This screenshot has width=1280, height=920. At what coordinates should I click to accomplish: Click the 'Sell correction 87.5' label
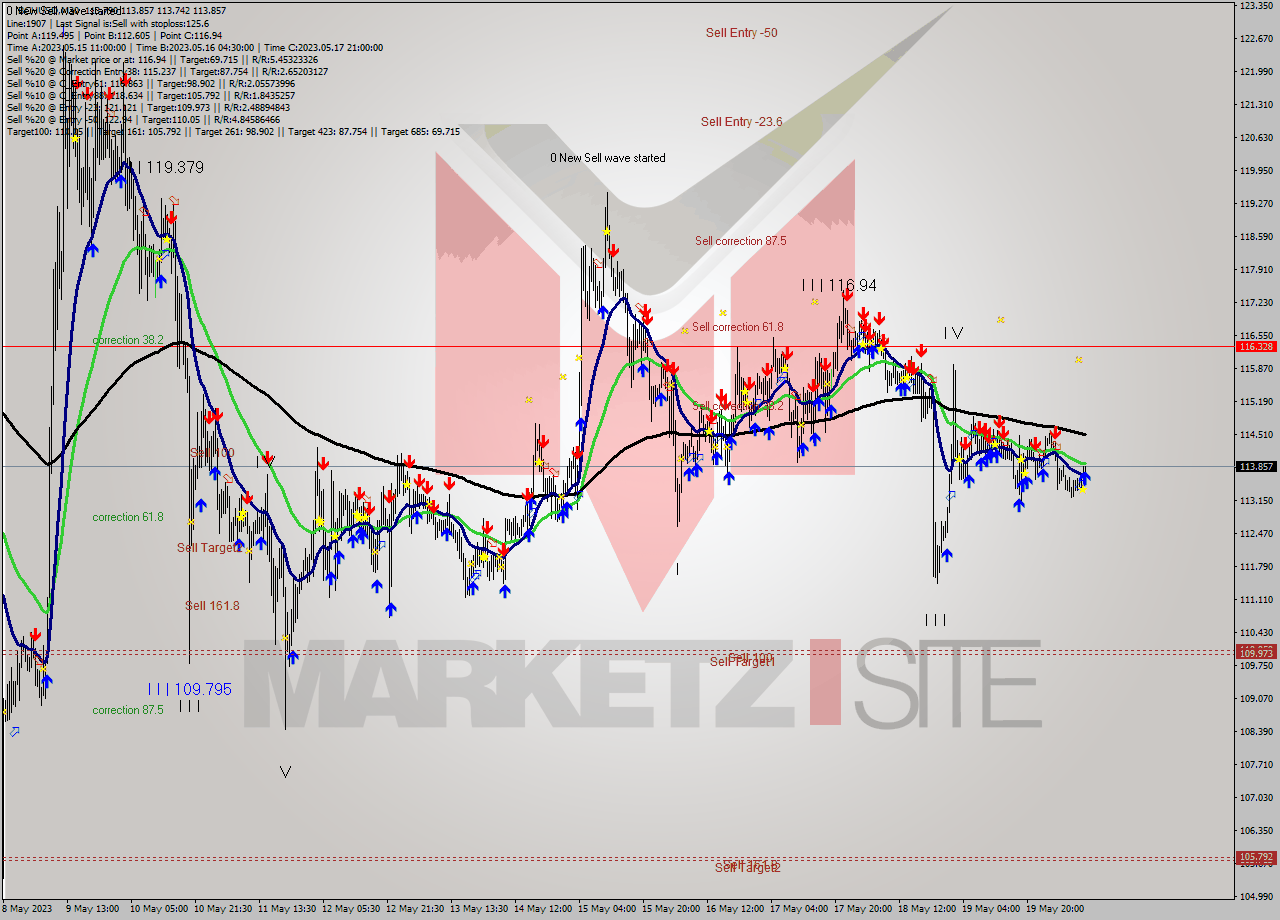point(740,241)
